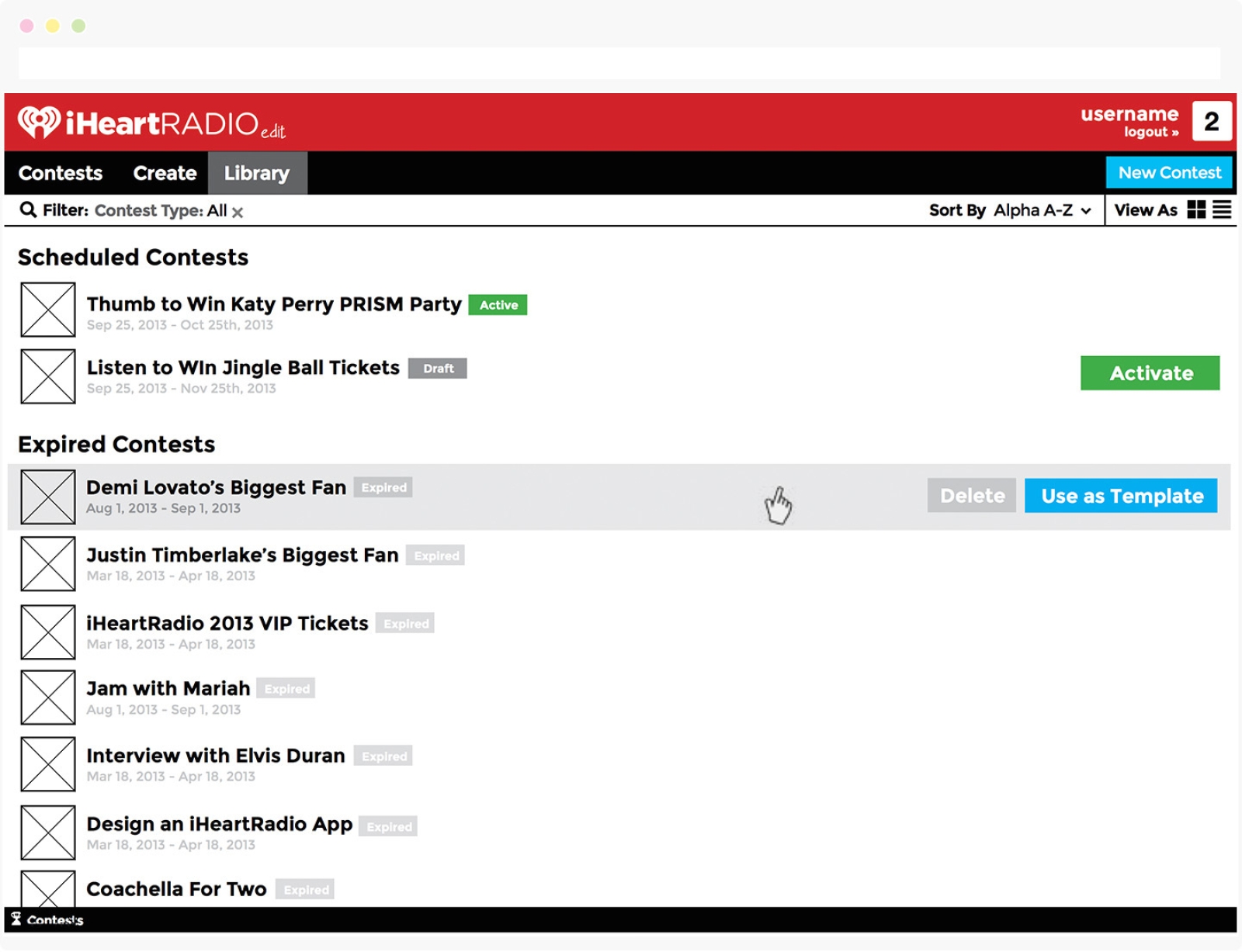Click Interview with Elvis Duran thumbnail
Image resolution: width=1242 pixels, height=952 pixels.
pyautogui.click(x=48, y=764)
